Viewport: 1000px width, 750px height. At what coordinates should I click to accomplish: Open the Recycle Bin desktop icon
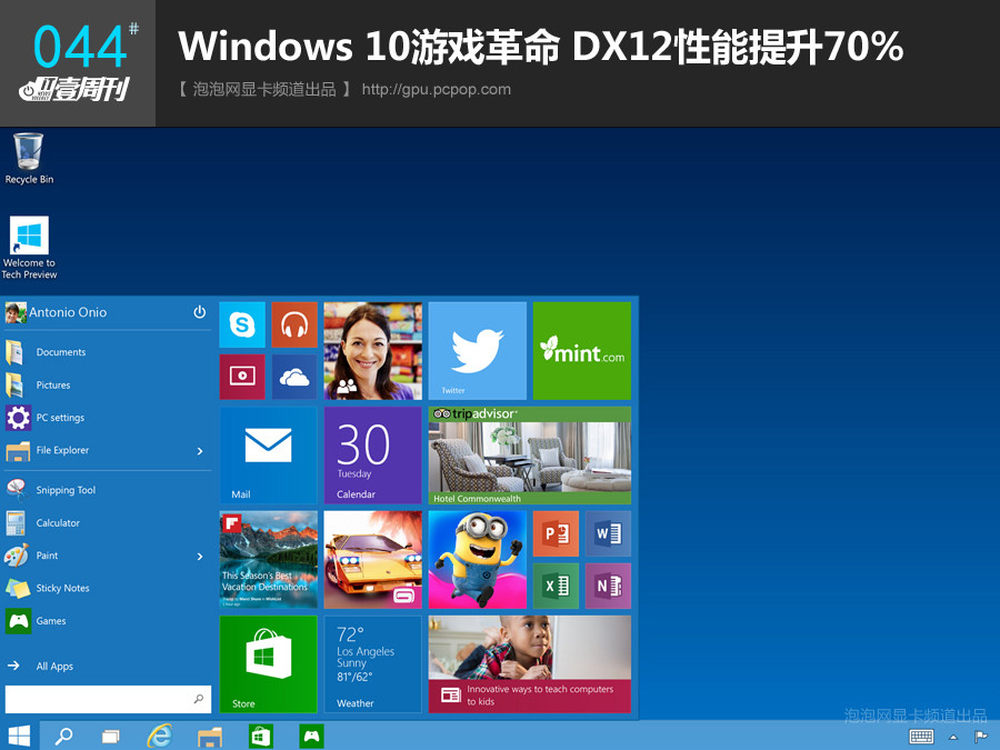[x=29, y=159]
